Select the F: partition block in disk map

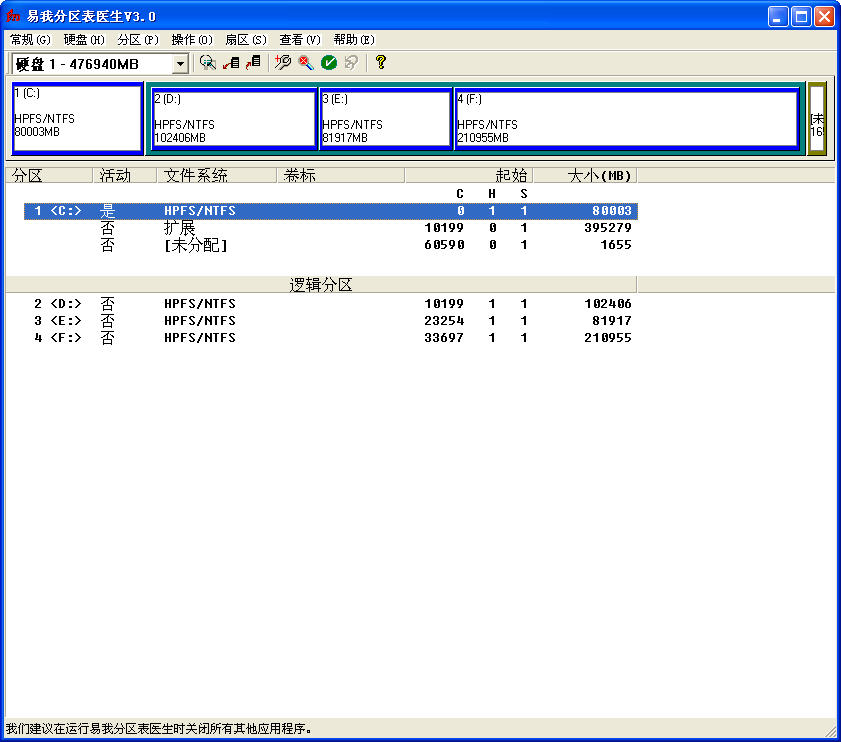(x=626, y=119)
